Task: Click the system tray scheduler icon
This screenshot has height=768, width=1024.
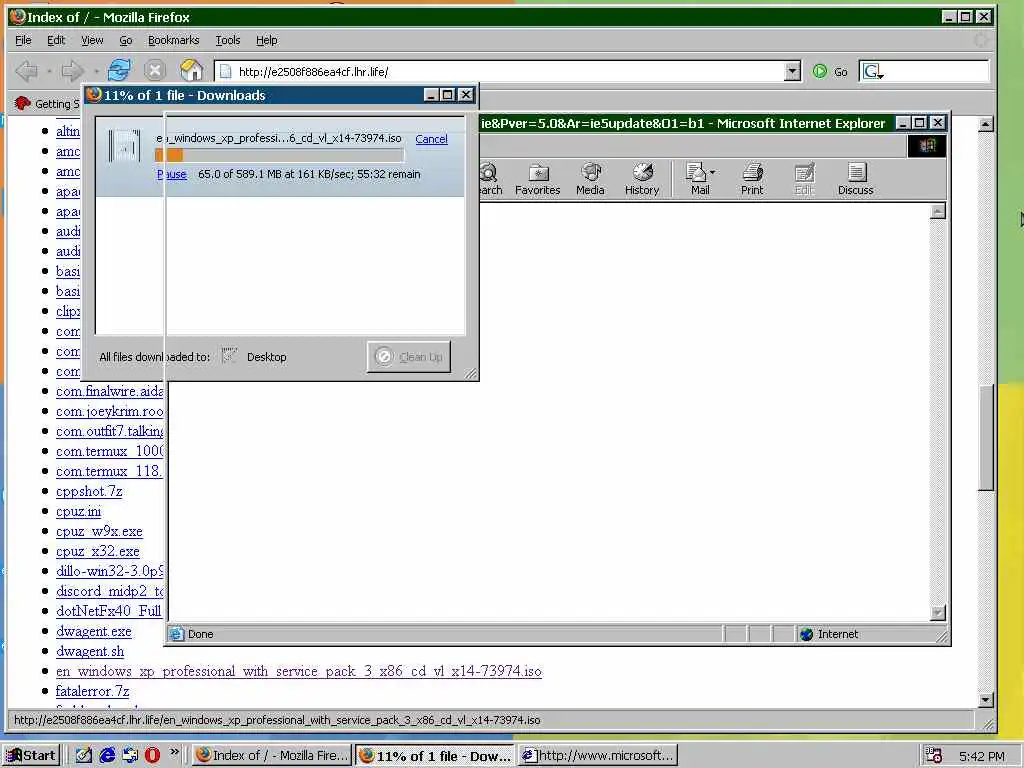Action: [x=933, y=756]
